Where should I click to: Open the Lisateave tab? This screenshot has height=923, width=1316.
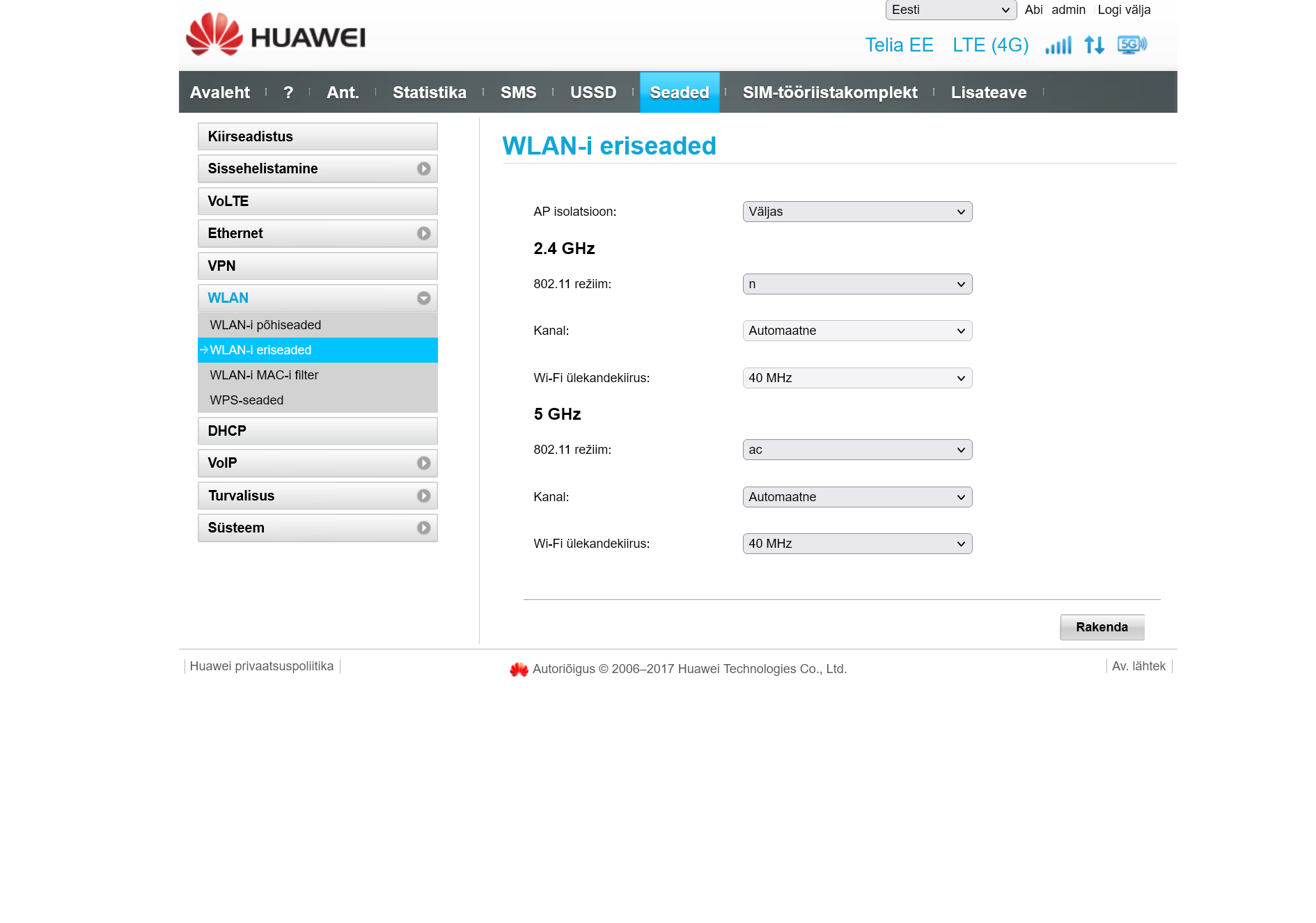point(989,93)
